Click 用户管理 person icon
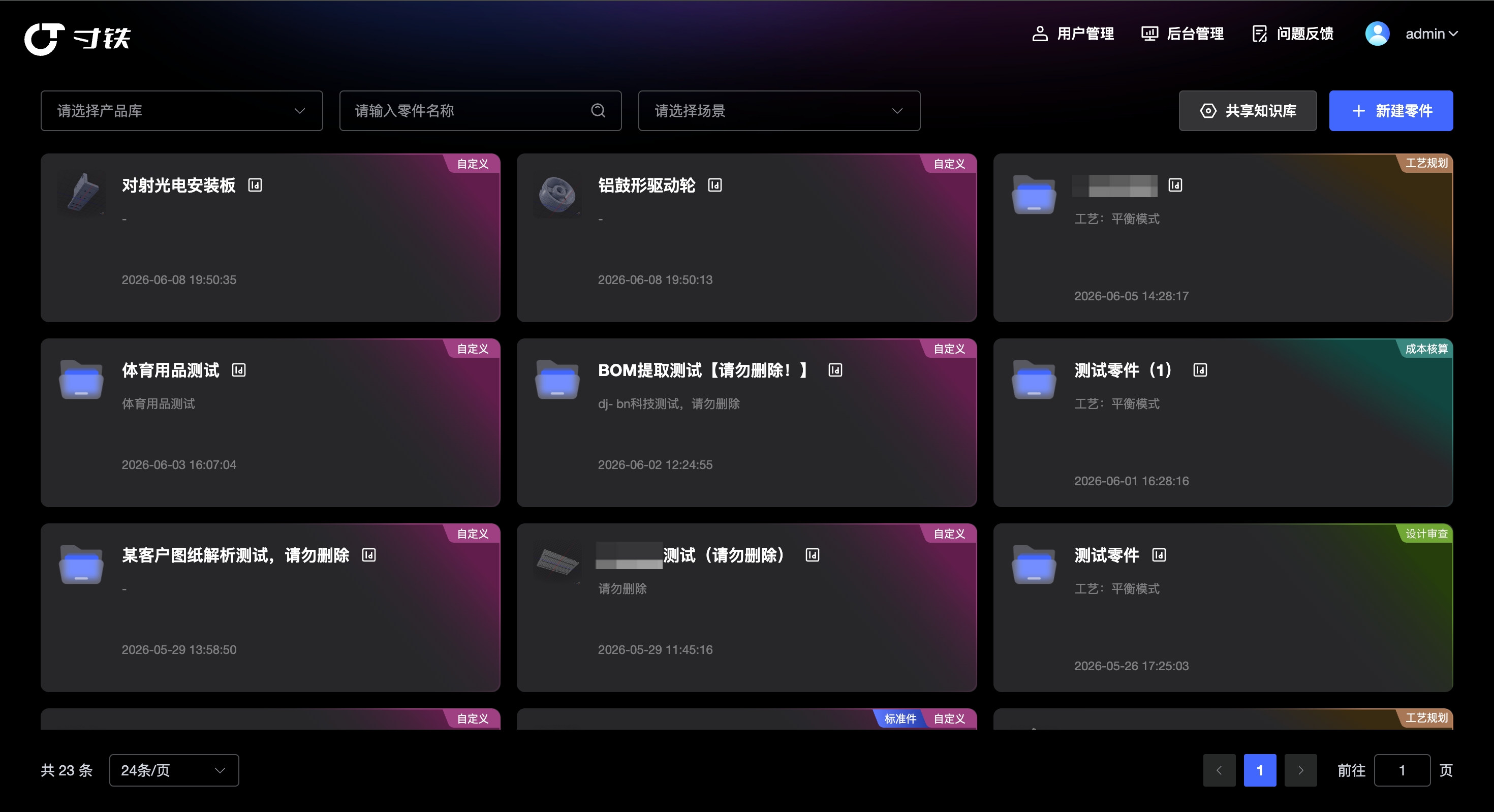 click(x=1040, y=34)
